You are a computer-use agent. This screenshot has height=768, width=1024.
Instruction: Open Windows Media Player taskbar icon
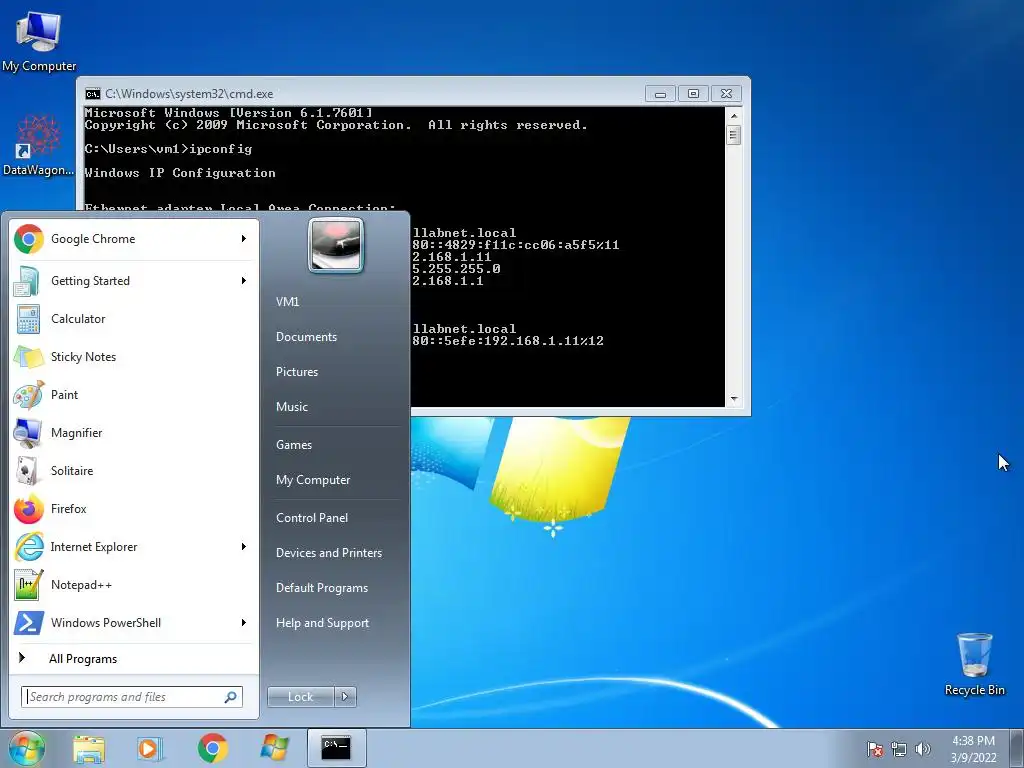150,748
